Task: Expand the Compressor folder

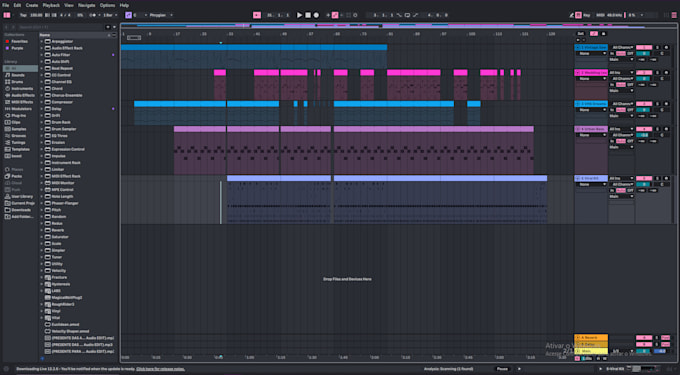Action: [x=42, y=102]
